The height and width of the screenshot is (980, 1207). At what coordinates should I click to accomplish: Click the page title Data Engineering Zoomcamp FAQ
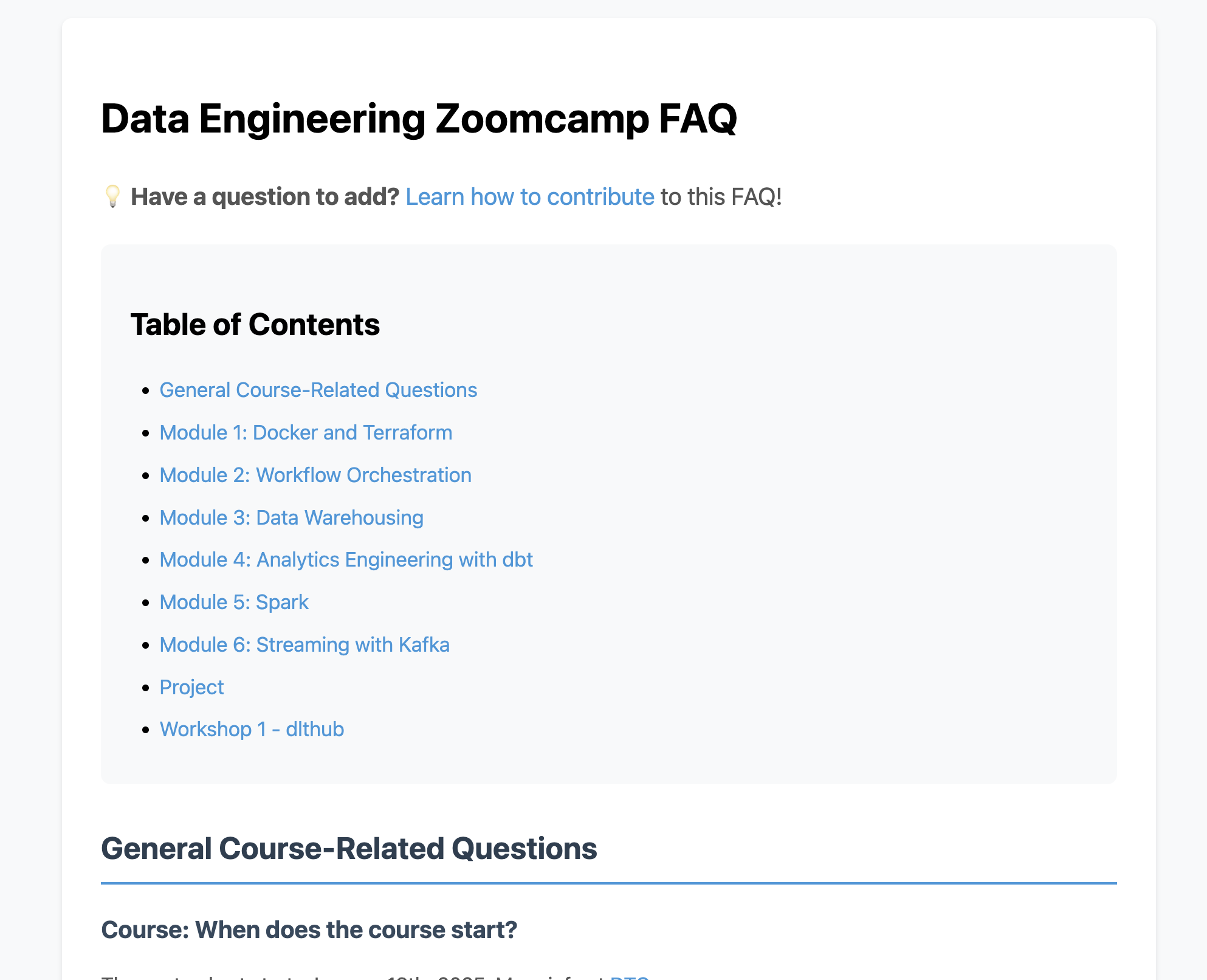[x=420, y=119]
